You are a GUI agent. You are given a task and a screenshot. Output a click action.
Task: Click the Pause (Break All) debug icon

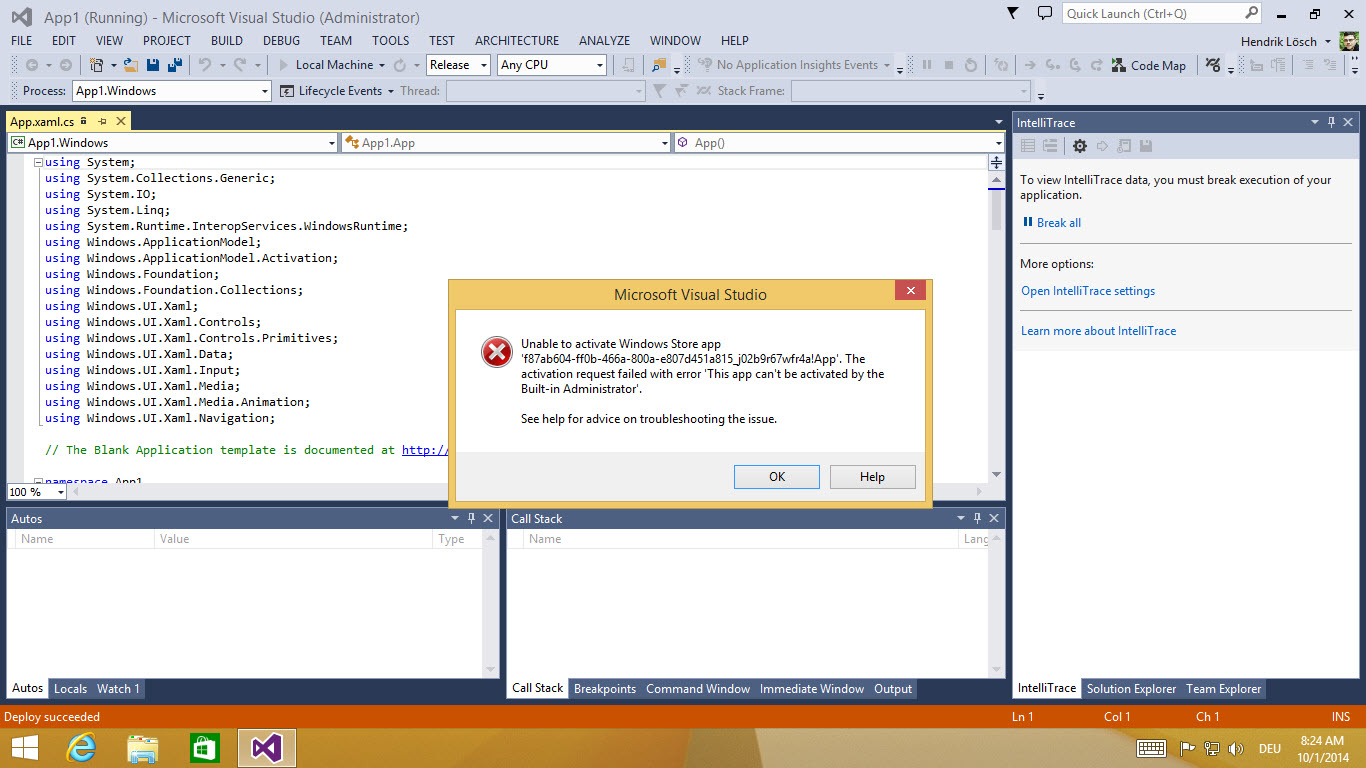click(x=927, y=65)
